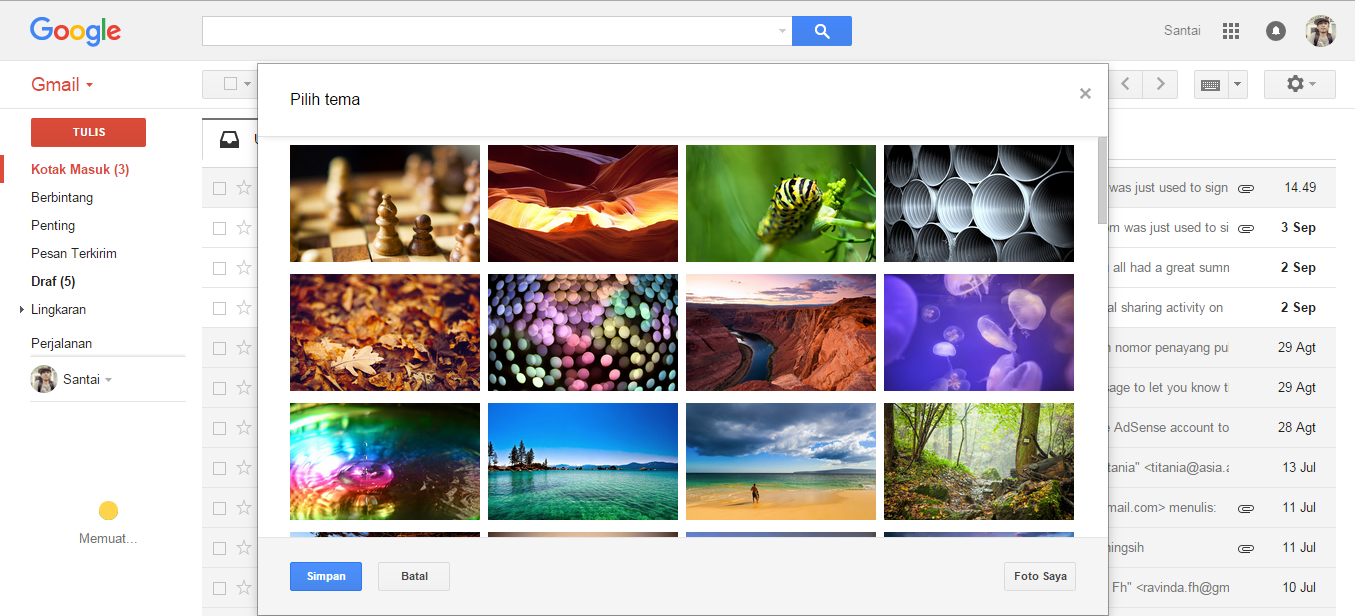Image resolution: width=1355 pixels, height=616 pixels.
Task: Open the input tools dropdown arrow
Action: point(1238,85)
